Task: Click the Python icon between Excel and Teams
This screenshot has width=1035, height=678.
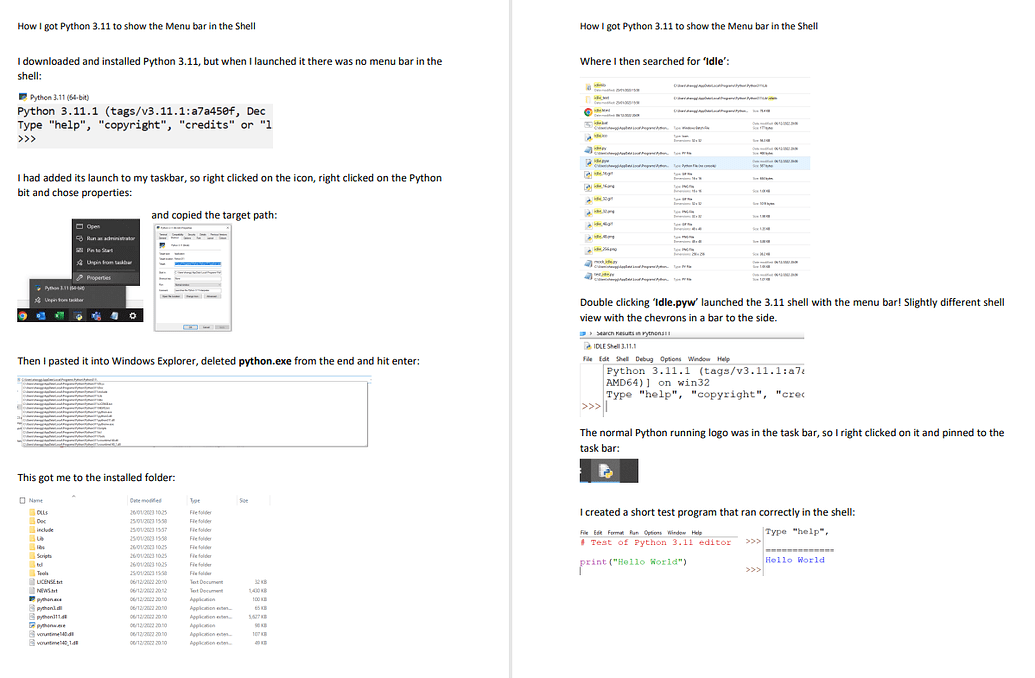Action: [78, 316]
